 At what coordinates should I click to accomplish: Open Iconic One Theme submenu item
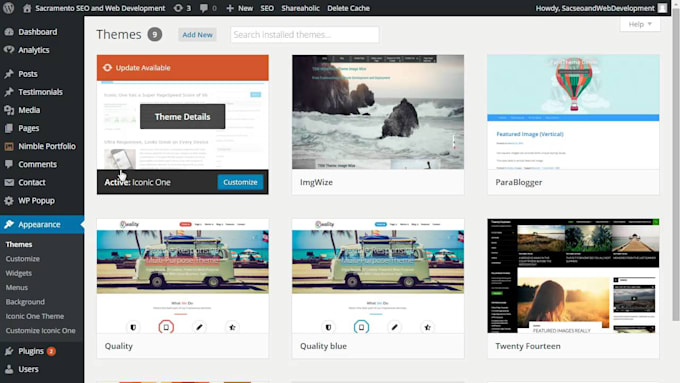point(35,316)
